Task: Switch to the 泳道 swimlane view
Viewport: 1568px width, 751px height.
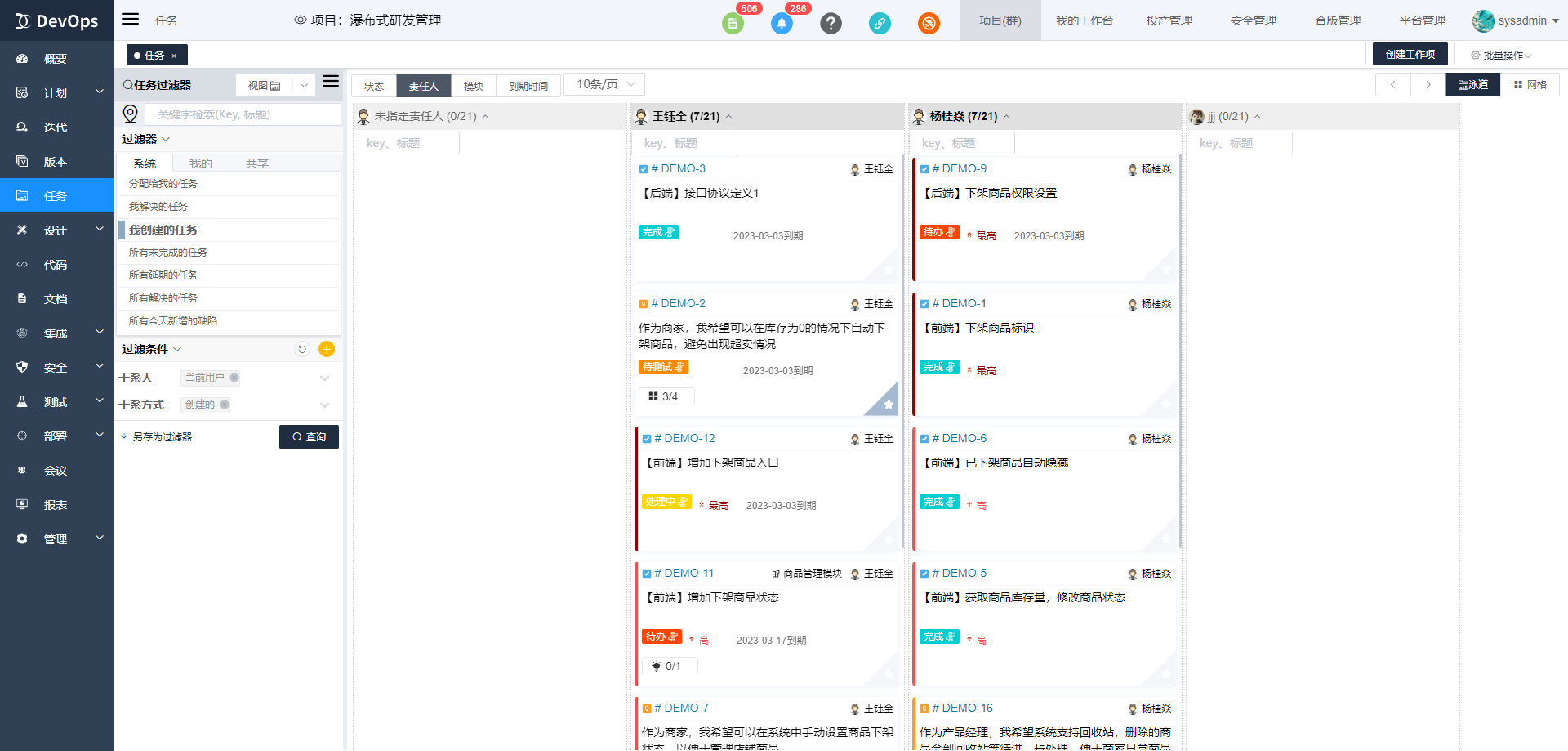Action: point(1472,85)
